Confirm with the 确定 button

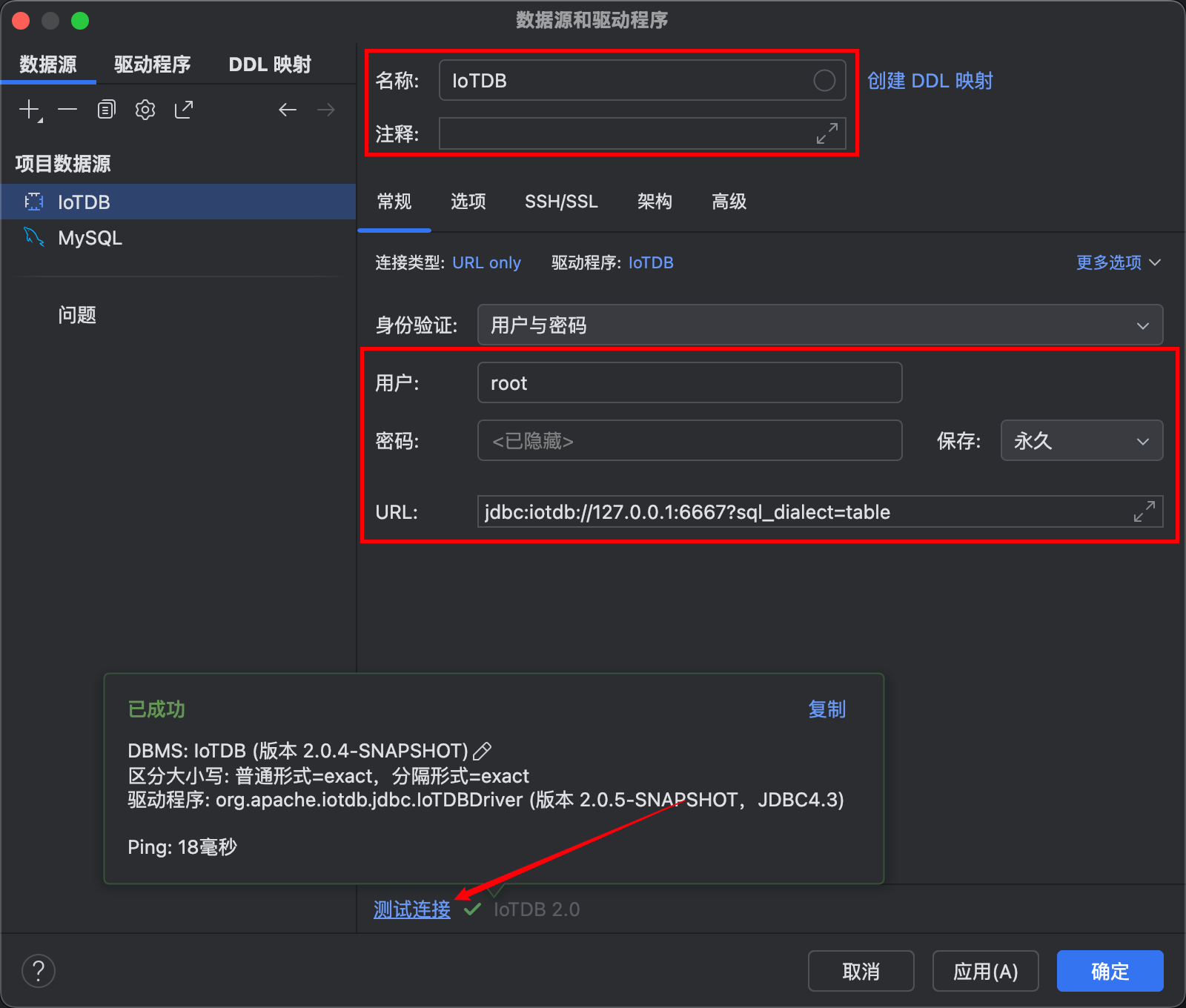click(1110, 971)
